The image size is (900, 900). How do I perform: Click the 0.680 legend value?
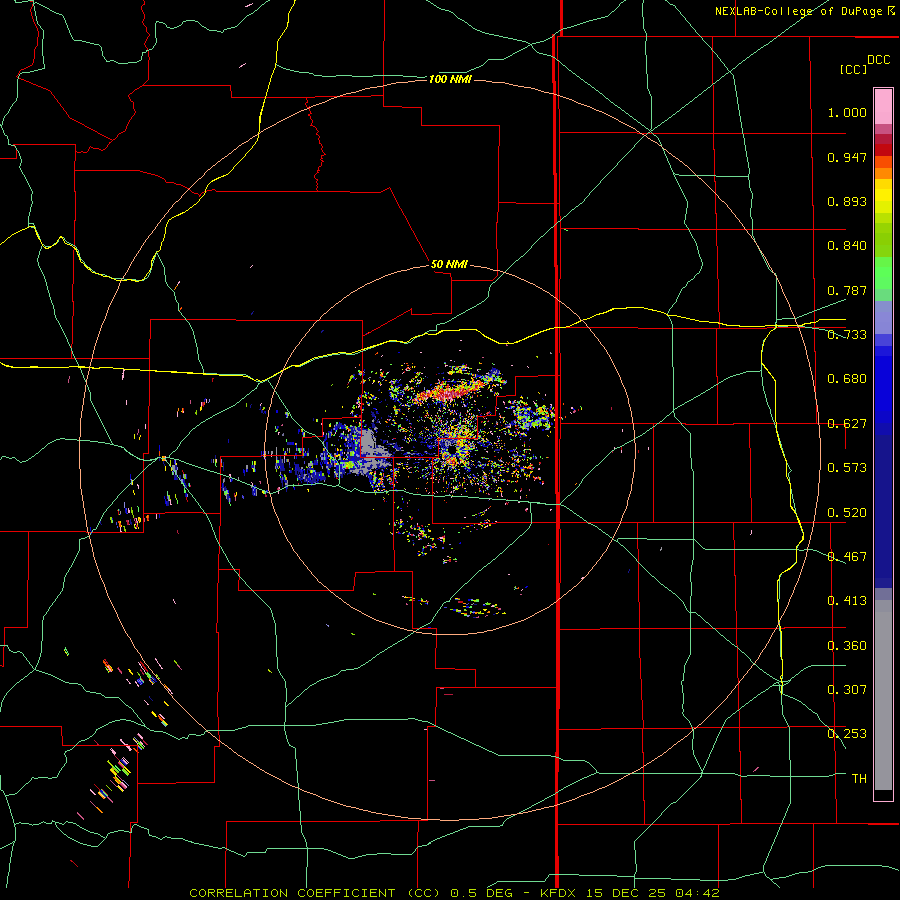point(847,379)
